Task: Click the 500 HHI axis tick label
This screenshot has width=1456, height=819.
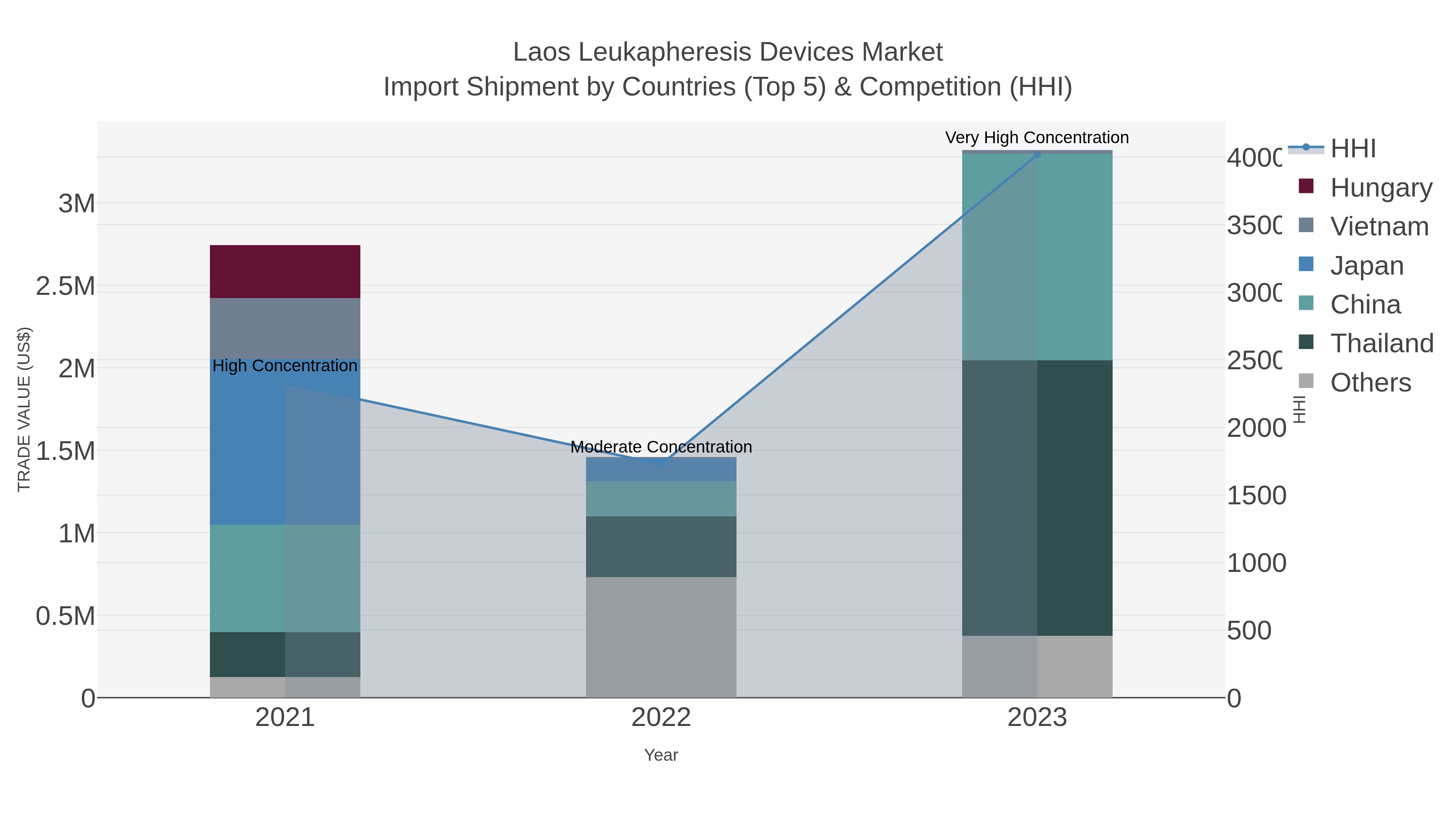Action: tap(1249, 631)
